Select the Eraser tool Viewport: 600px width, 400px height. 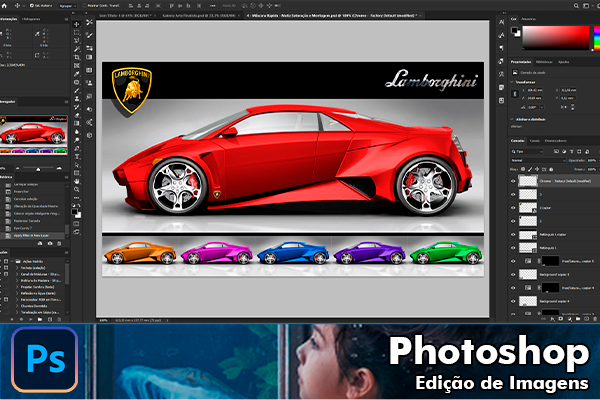77,115
